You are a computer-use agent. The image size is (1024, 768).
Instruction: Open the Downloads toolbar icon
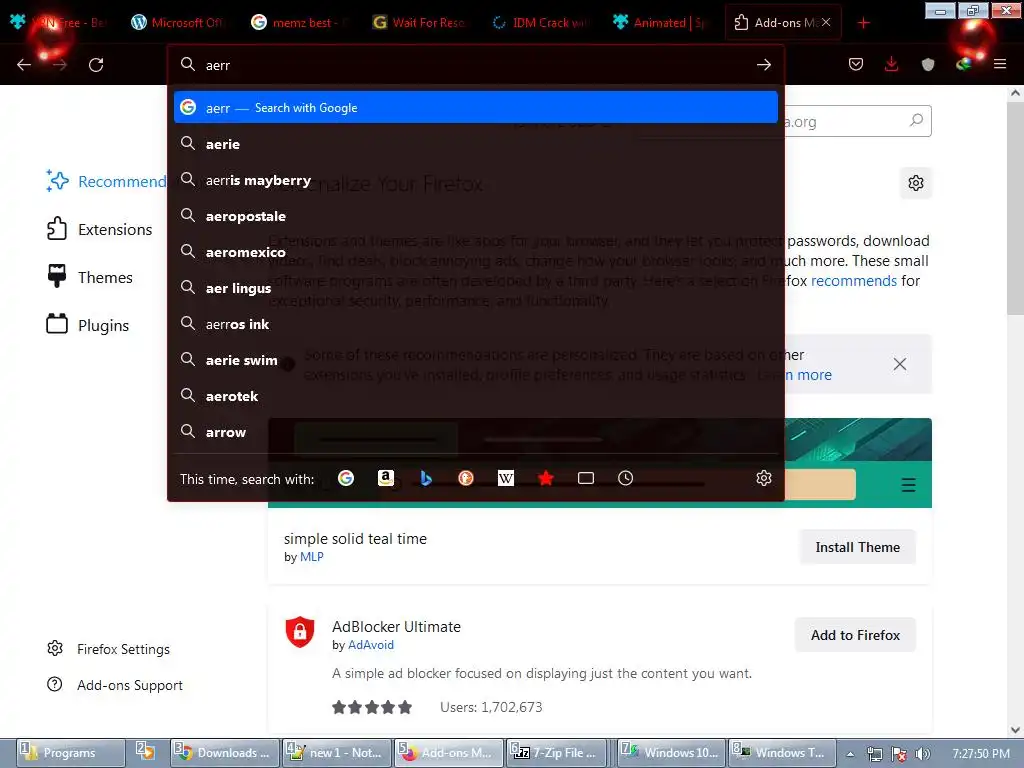[x=891, y=64]
